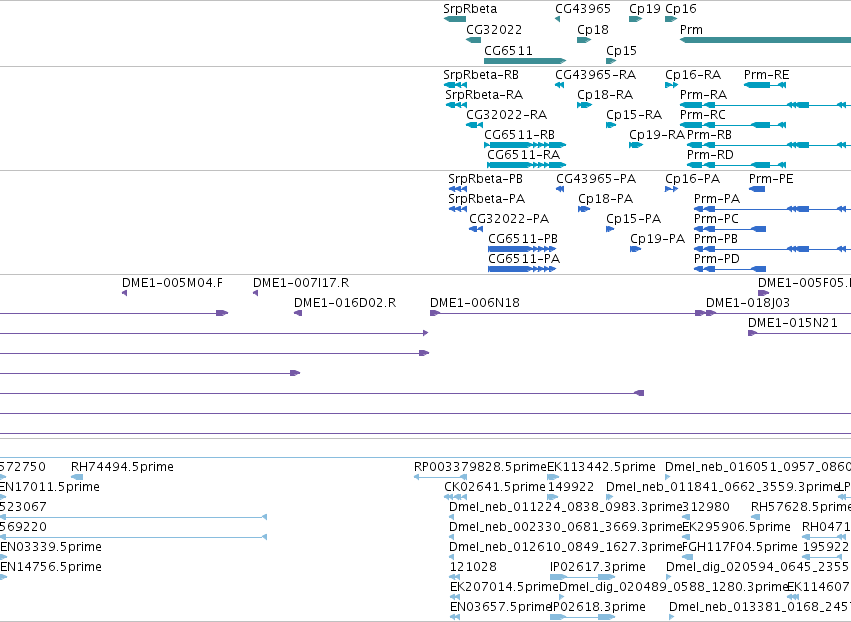The height and width of the screenshot is (622, 851).
Task: Select the CG6511-RB transcript
Action: tap(525, 145)
